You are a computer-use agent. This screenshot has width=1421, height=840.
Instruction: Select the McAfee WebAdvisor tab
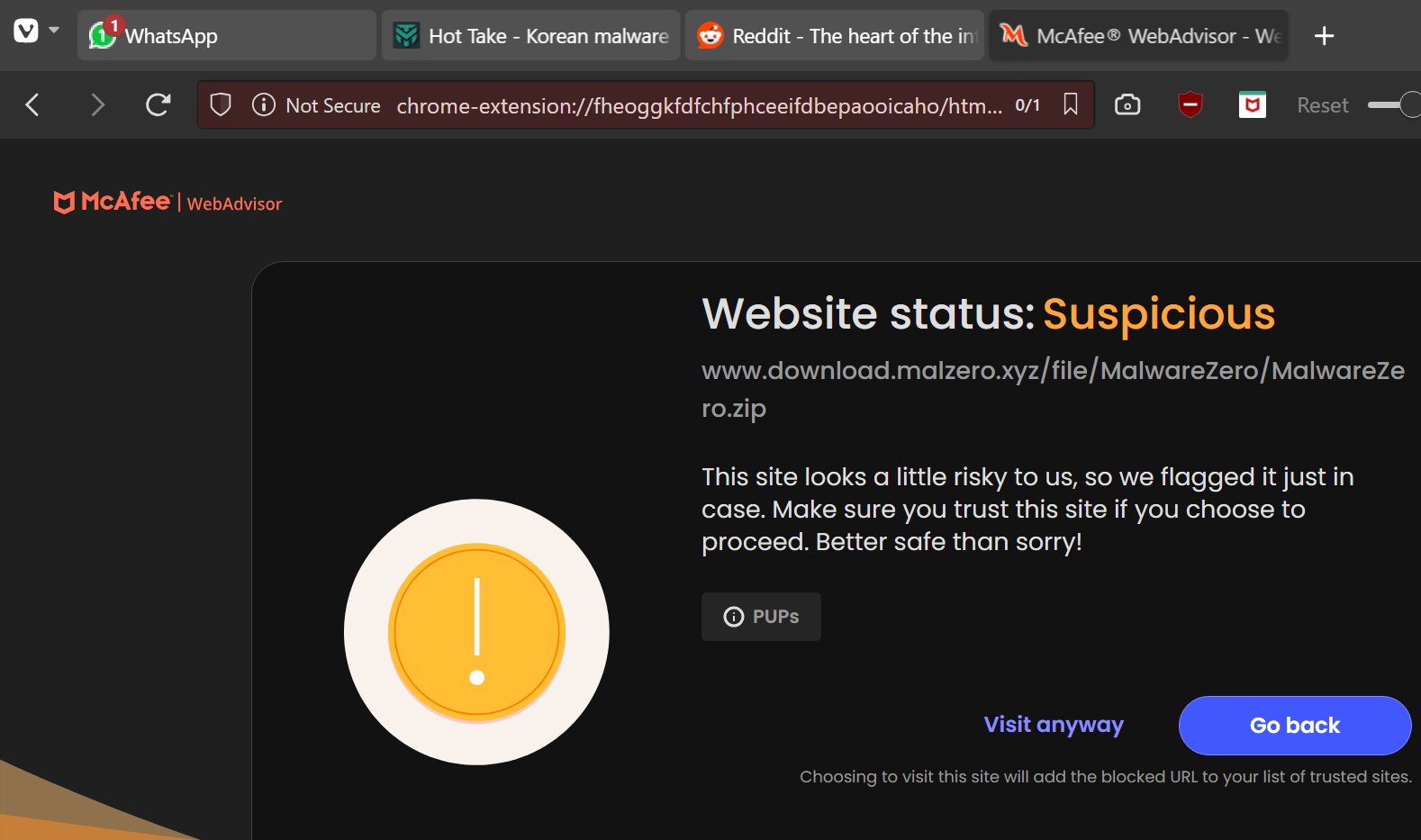pyautogui.click(x=1138, y=36)
